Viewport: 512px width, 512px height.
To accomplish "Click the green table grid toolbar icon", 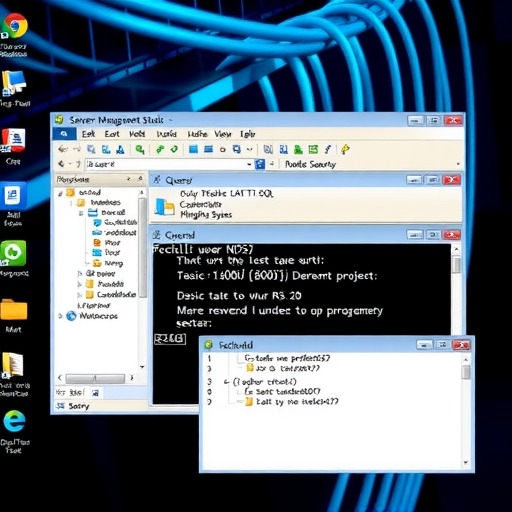I will [x=313, y=149].
